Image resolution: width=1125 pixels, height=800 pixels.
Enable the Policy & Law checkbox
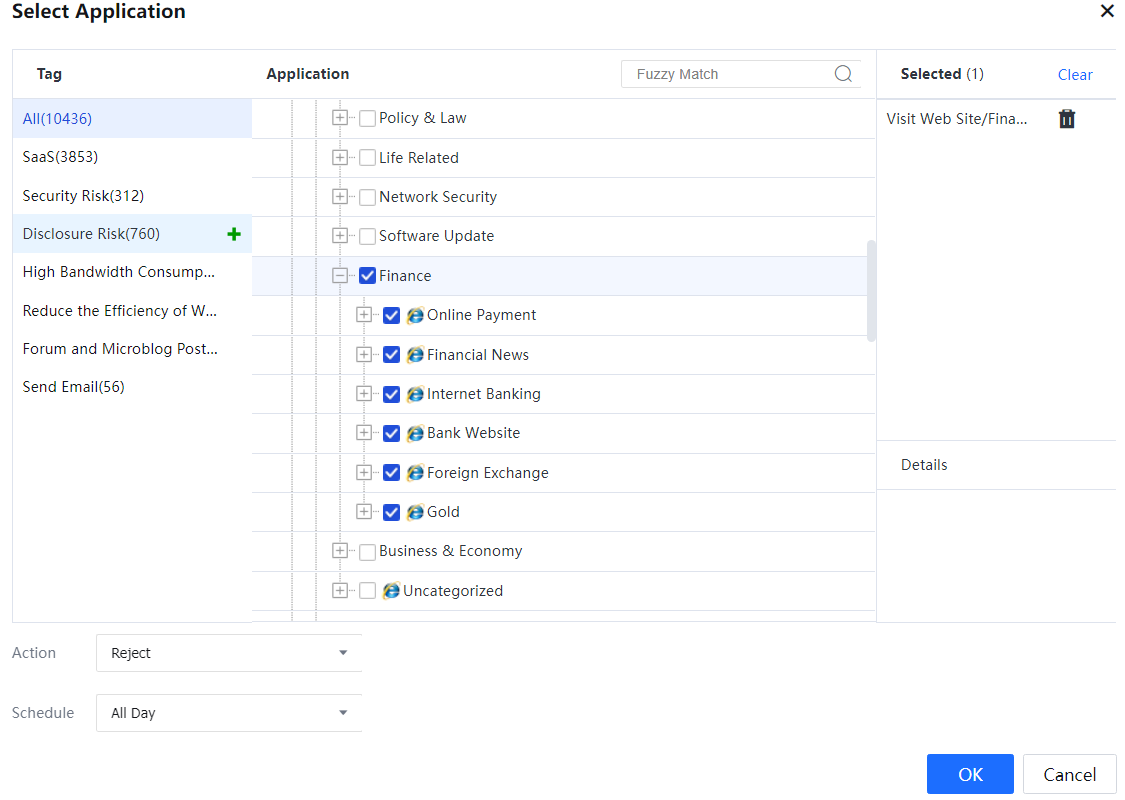(367, 118)
